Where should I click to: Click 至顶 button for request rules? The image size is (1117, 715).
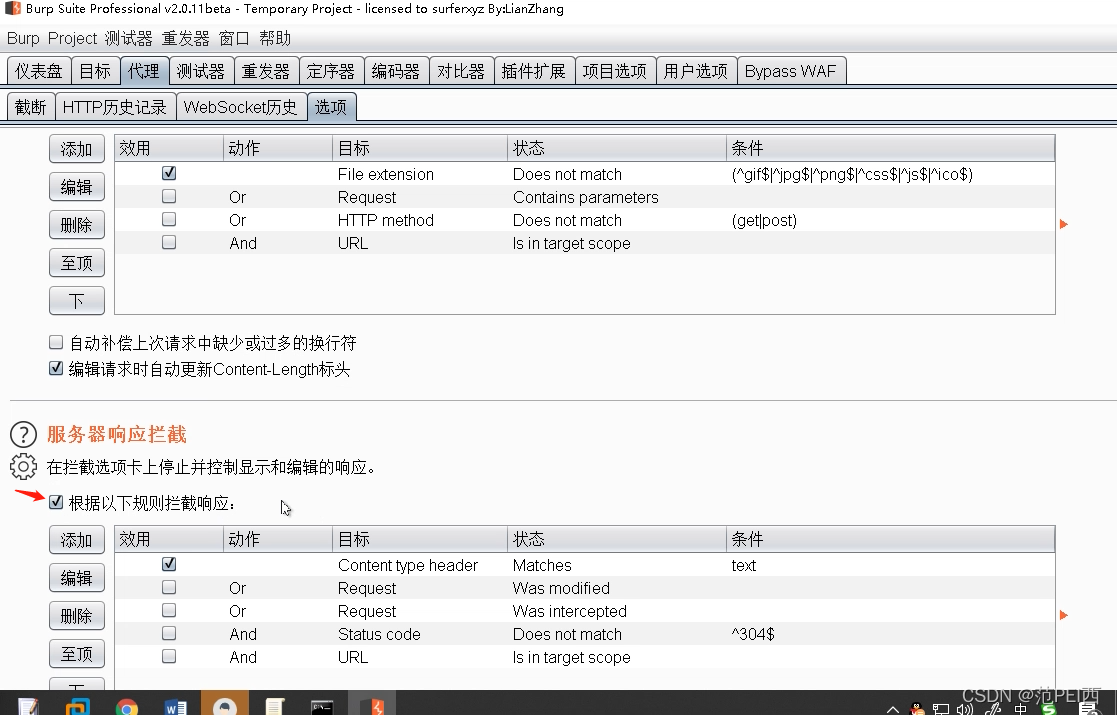pyautogui.click(x=77, y=263)
